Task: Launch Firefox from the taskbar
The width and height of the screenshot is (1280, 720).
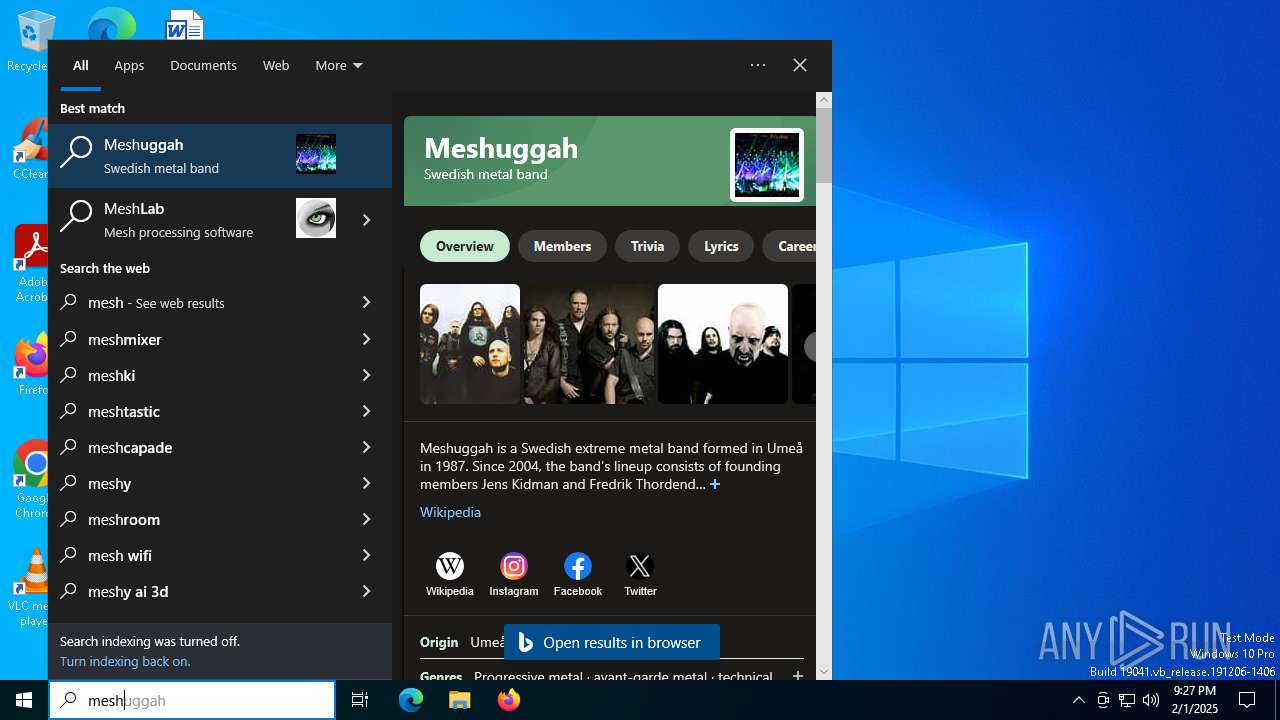Action: pos(509,700)
